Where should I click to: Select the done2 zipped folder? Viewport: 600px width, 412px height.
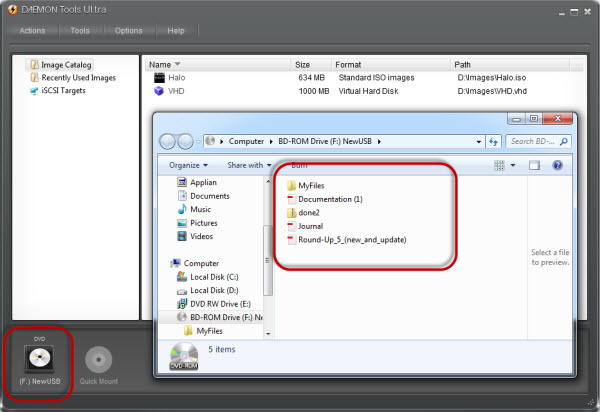tap(303, 213)
